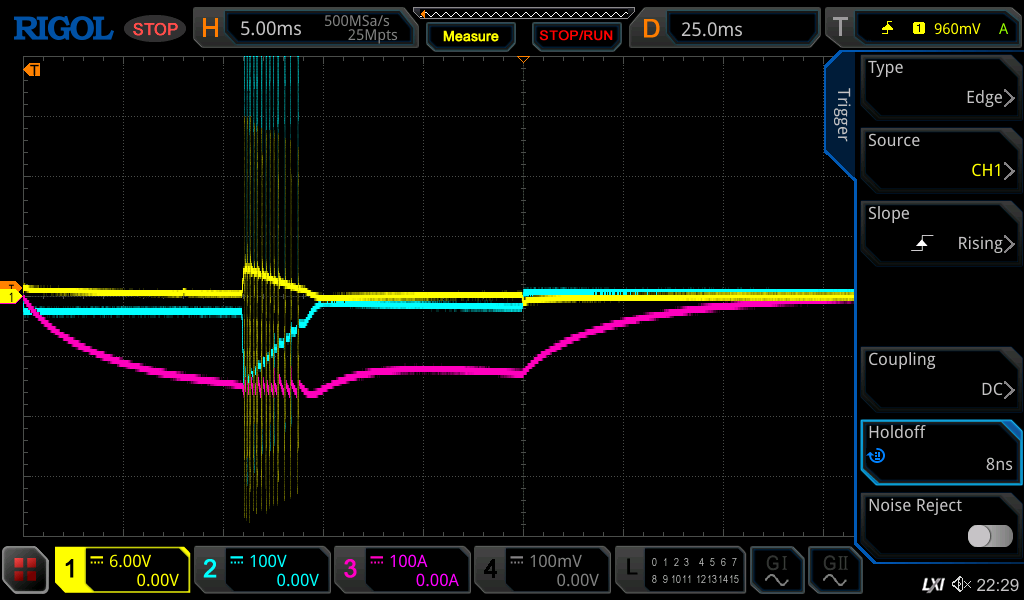This screenshot has width=1024, height=600.
Task: Open the Coupling DC selection
Action: pos(940,375)
